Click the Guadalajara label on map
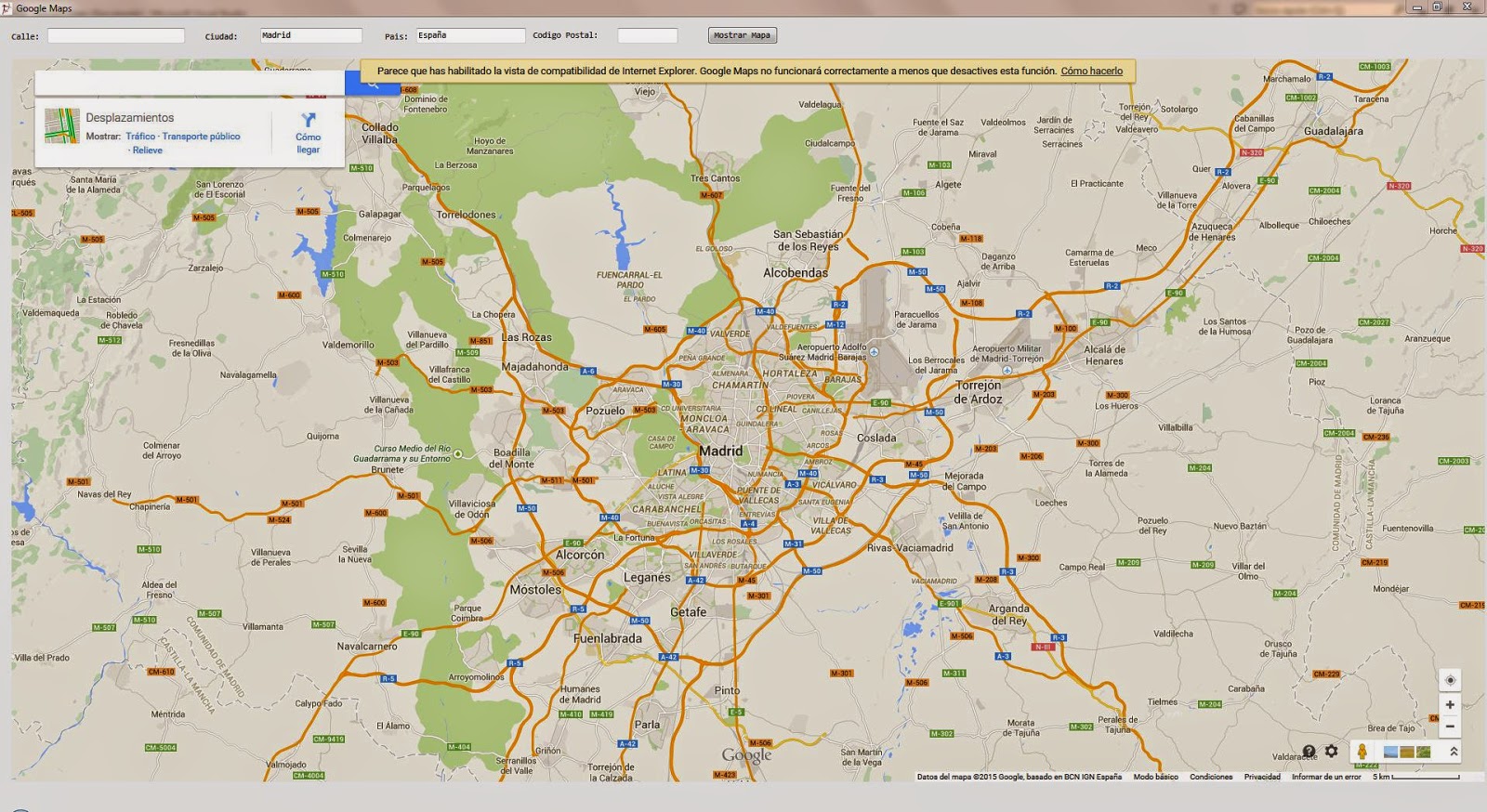 tap(1334, 131)
